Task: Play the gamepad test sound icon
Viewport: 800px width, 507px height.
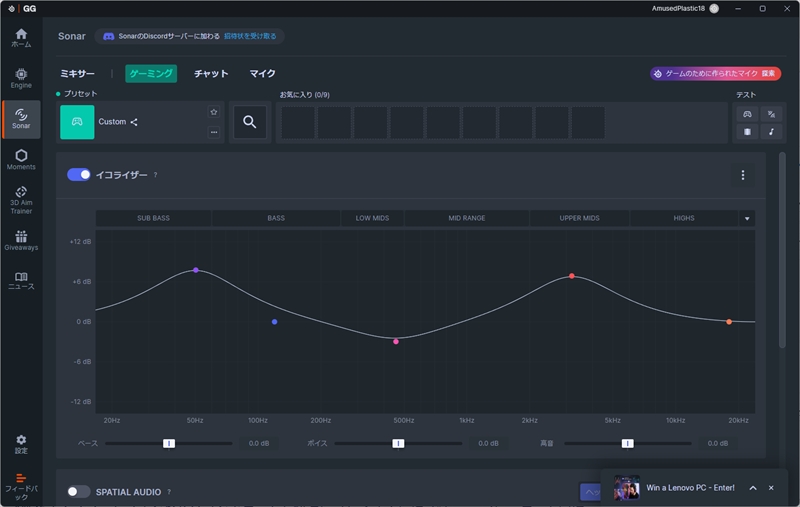Action: (x=746, y=114)
